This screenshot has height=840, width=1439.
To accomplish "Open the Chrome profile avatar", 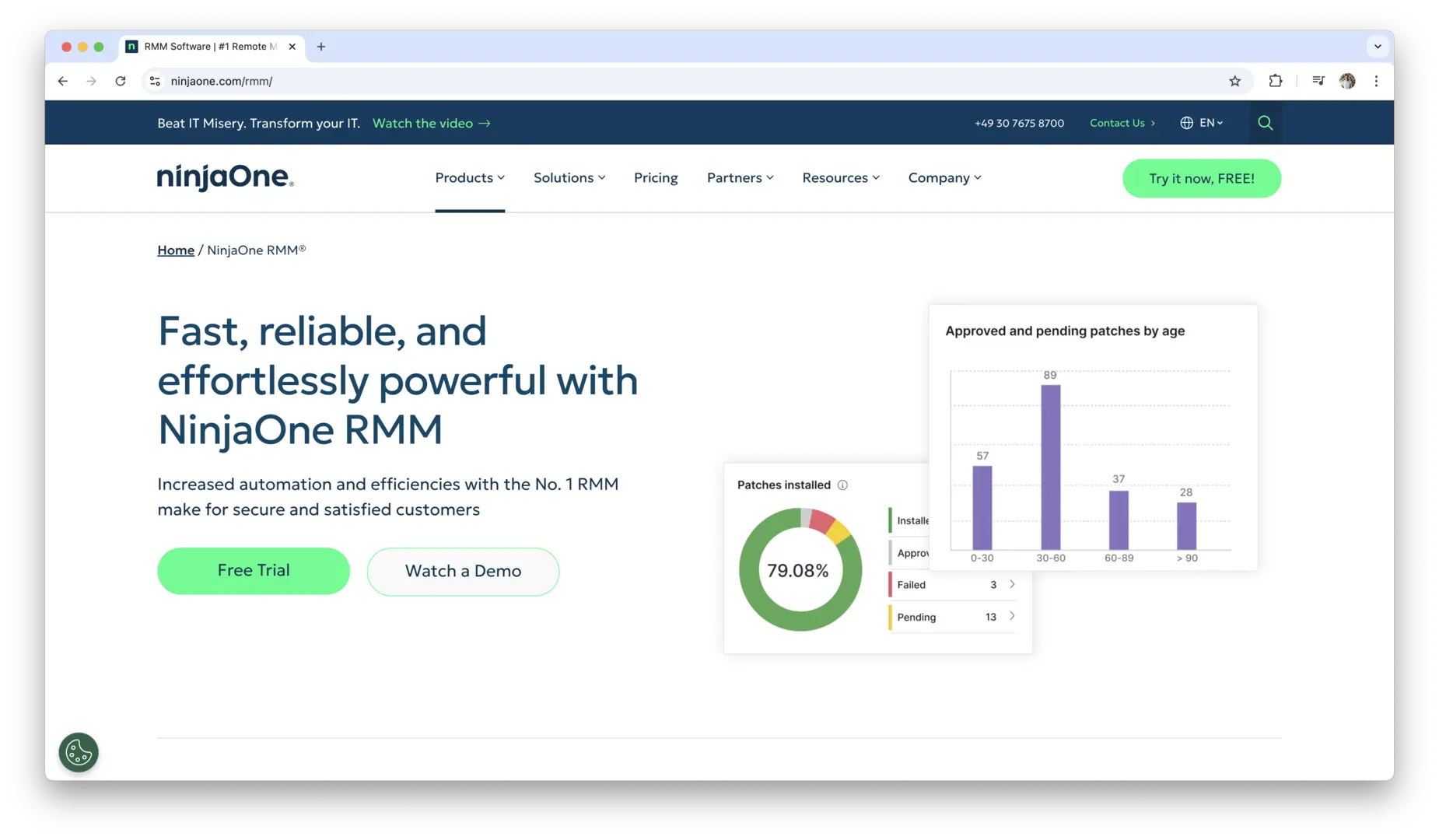I will pyautogui.click(x=1347, y=81).
